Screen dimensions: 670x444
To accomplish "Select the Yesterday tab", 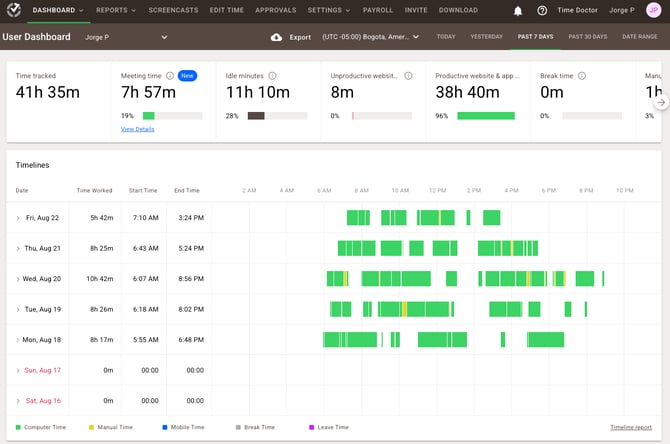I will (486, 37).
